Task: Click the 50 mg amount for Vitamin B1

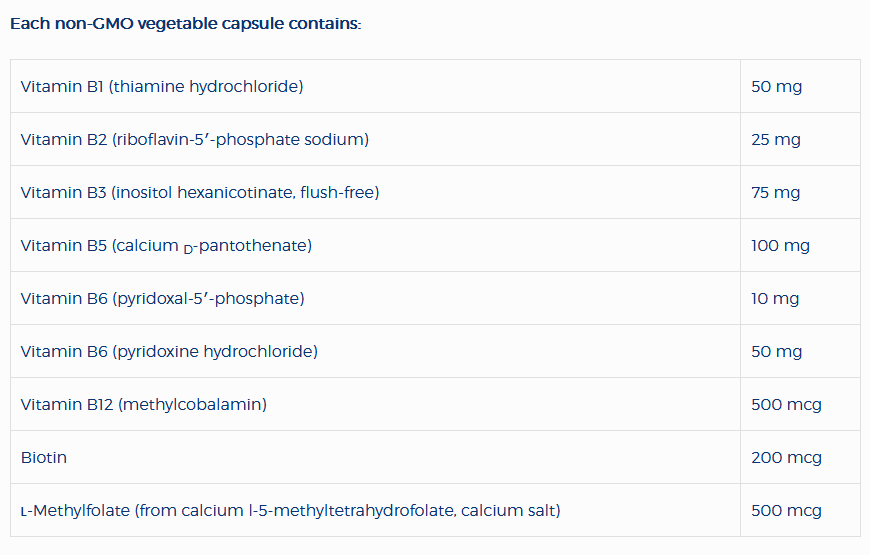Action: pyautogui.click(x=777, y=87)
